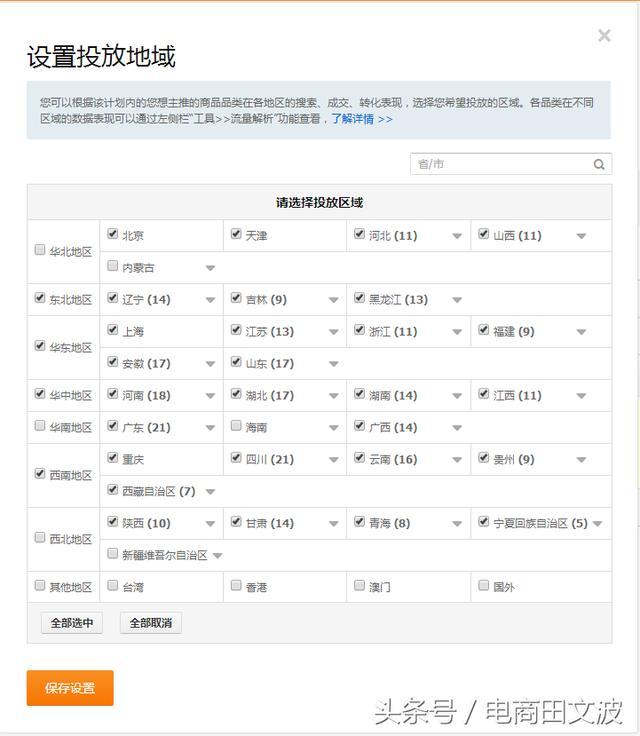Close the 设置投放地域 dialog
This screenshot has height=736, width=640.
point(604,36)
